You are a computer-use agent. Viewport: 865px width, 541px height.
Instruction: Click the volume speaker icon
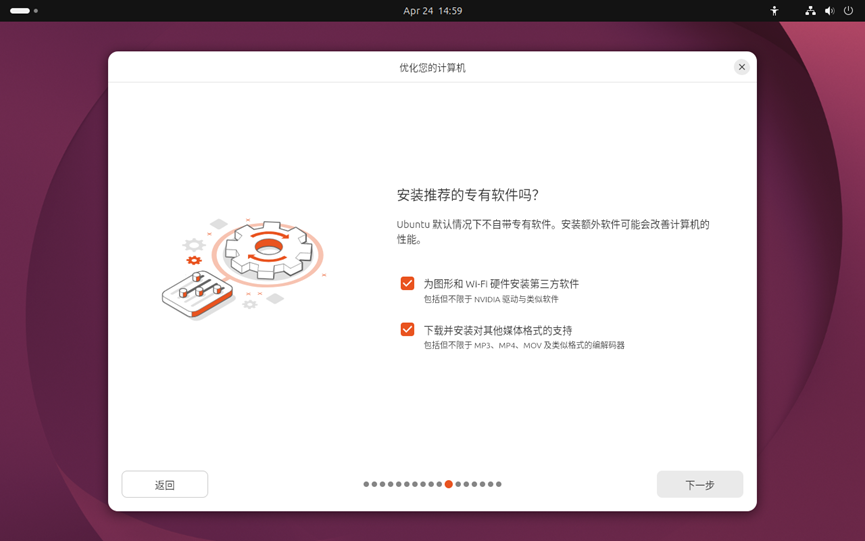[x=829, y=10]
